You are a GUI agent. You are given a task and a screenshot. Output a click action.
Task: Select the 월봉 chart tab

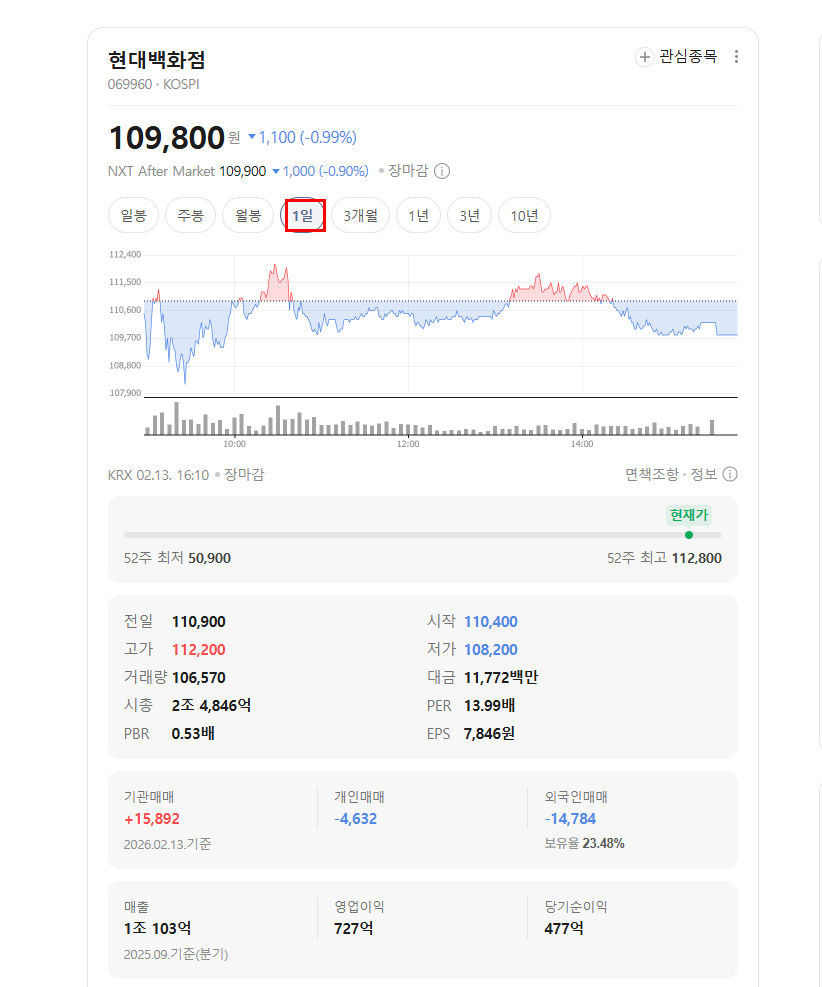click(x=248, y=215)
